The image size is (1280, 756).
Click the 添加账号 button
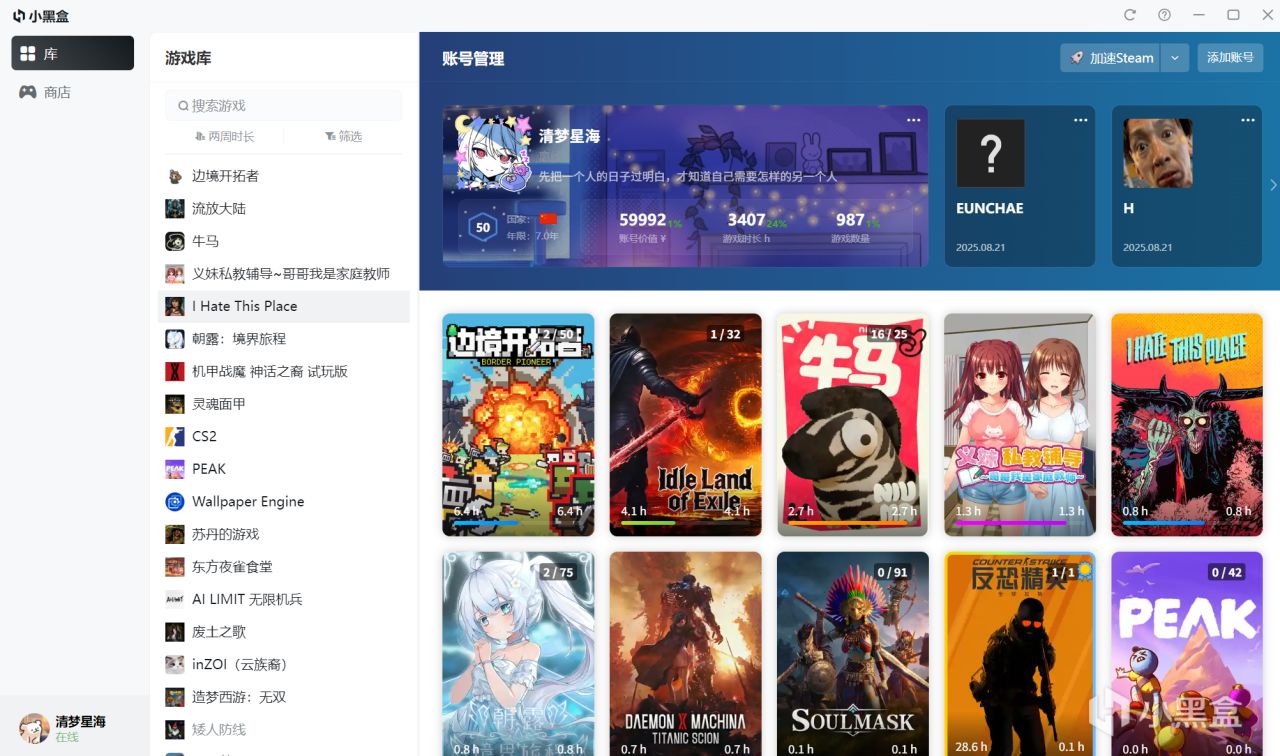(1230, 58)
